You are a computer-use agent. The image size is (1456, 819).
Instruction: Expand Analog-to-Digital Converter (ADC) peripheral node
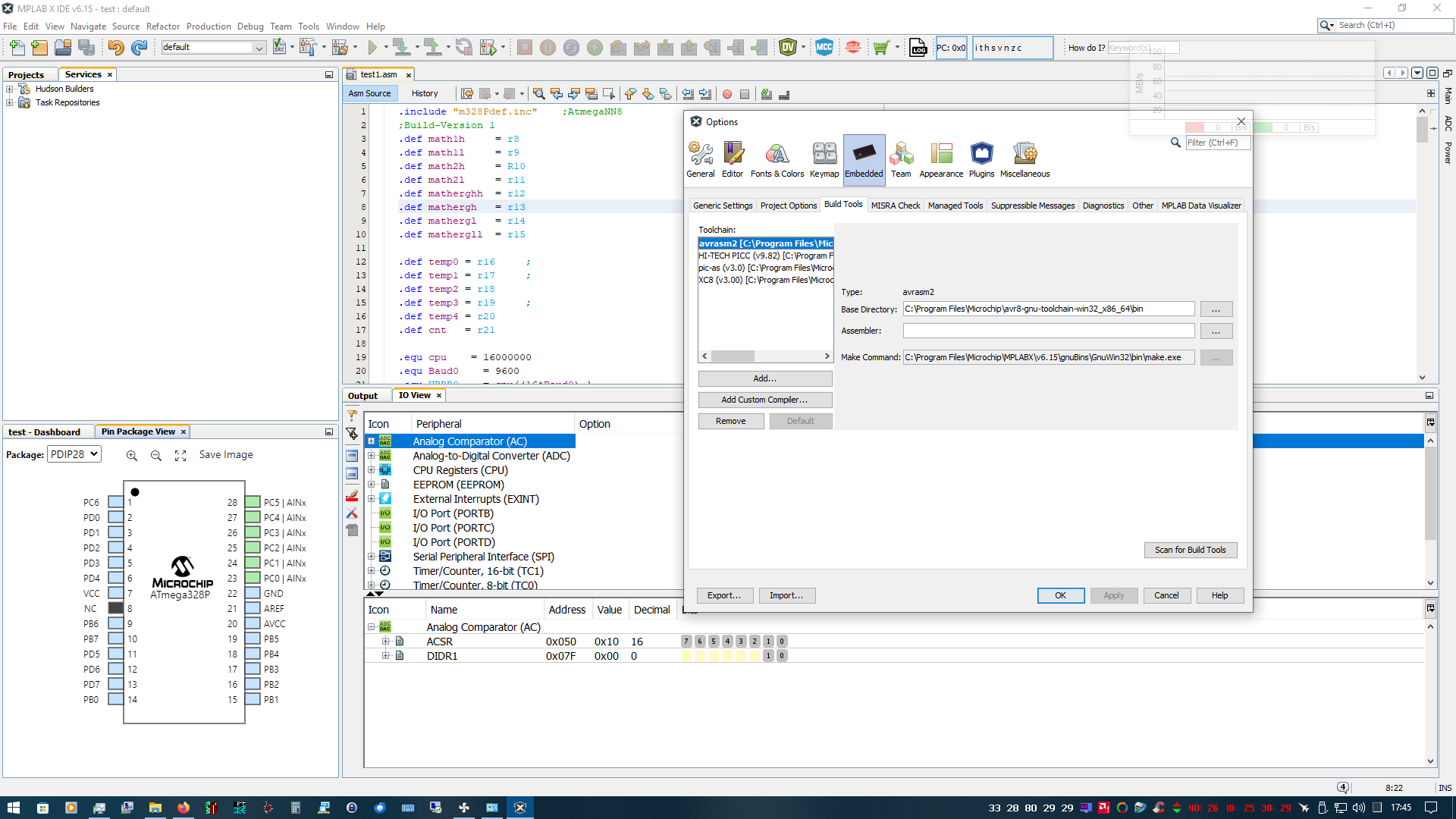click(x=372, y=456)
